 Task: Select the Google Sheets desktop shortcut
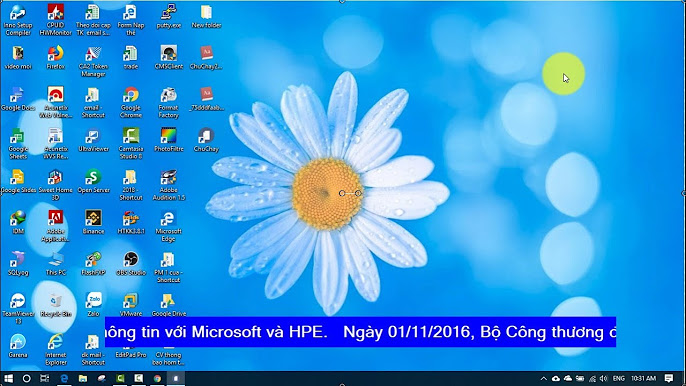click(x=18, y=144)
